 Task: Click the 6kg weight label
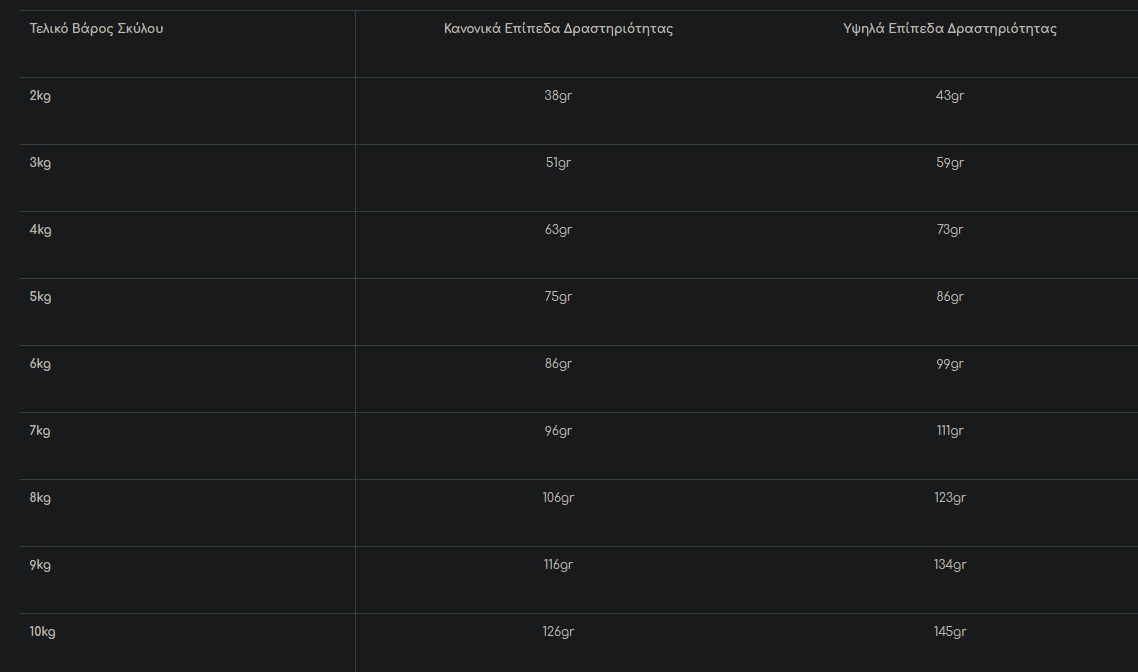[x=40, y=364]
